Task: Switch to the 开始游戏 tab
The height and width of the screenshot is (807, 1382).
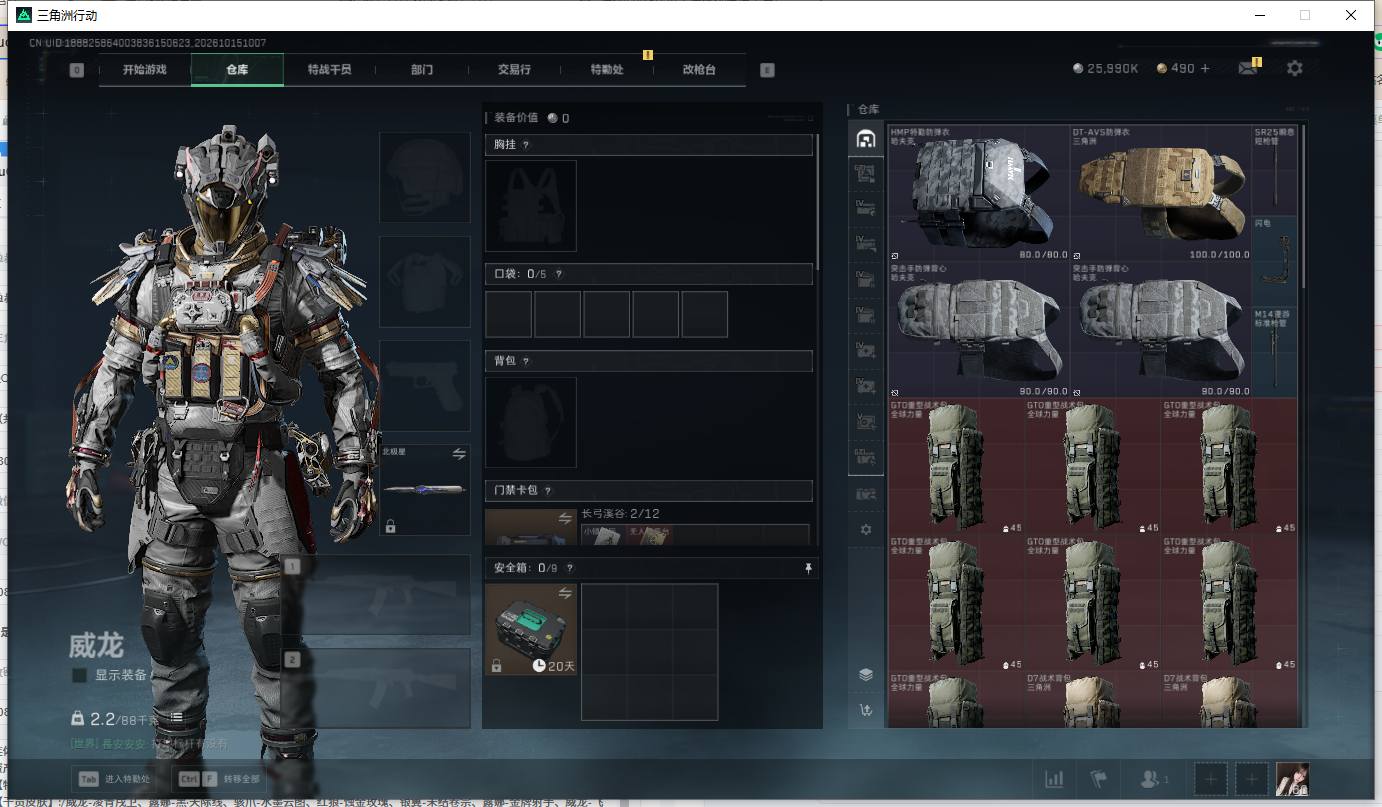Action: (x=145, y=70)
